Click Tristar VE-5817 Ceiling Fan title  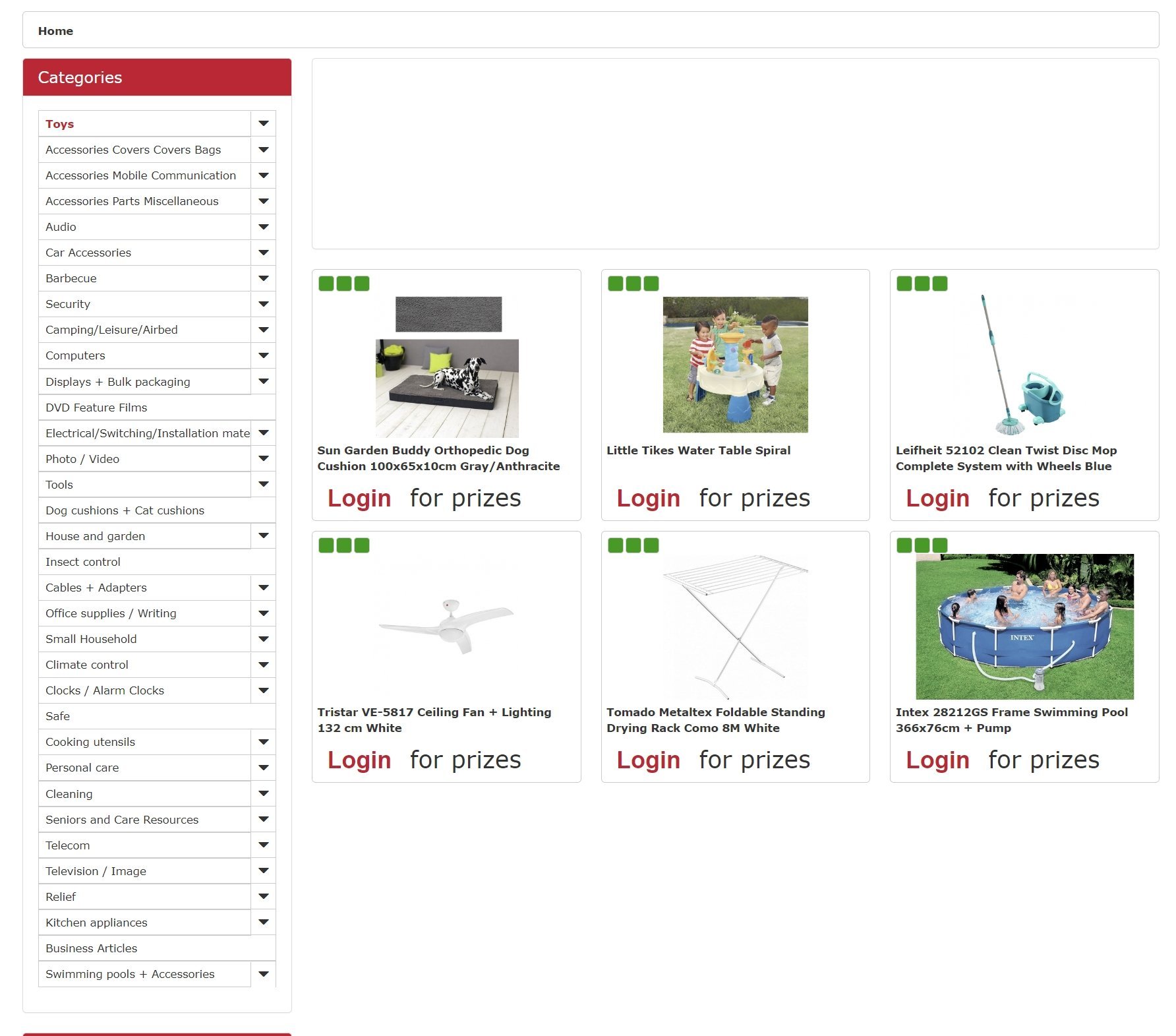[434, 720]
